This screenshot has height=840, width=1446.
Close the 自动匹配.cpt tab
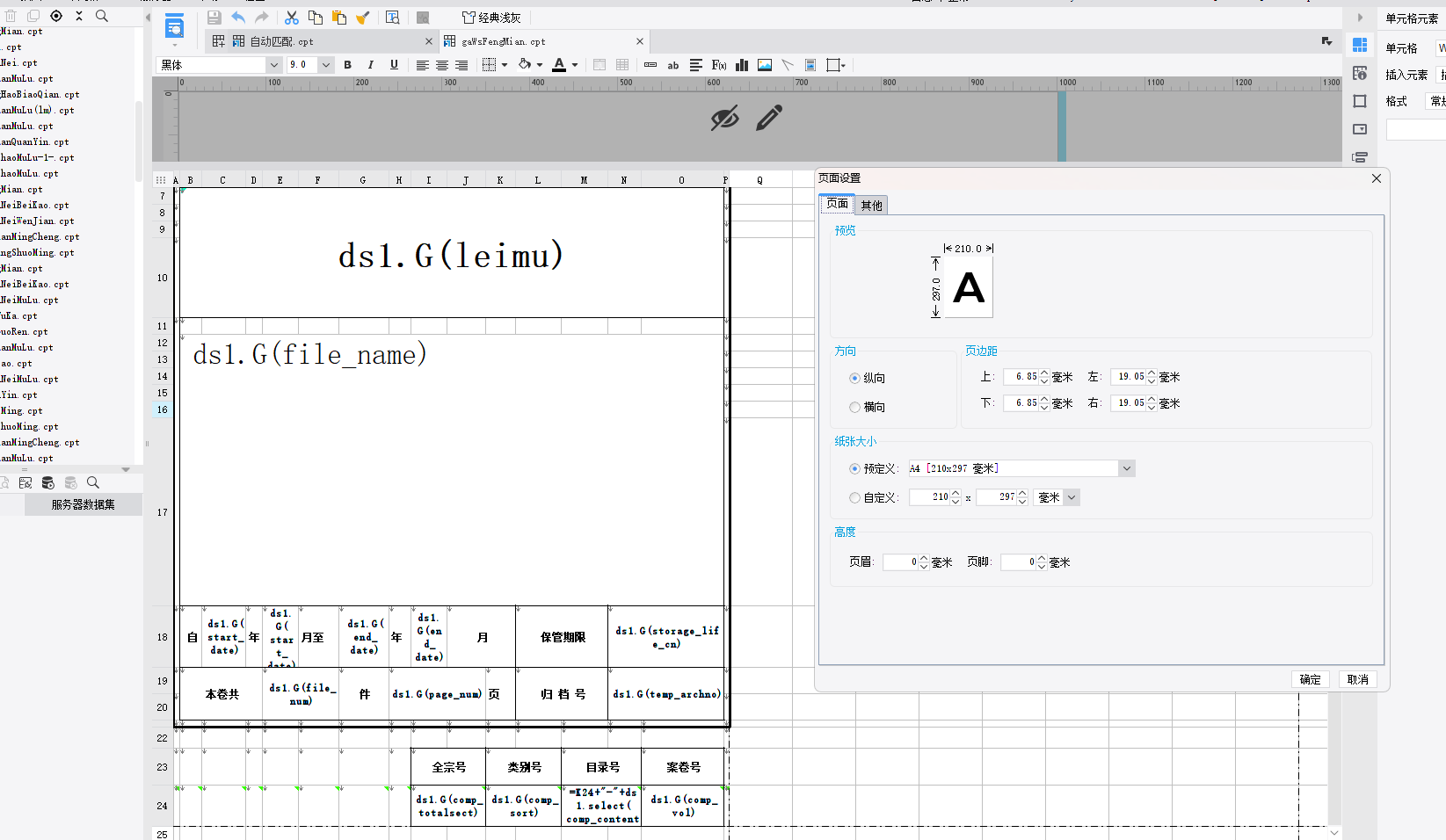429,41
